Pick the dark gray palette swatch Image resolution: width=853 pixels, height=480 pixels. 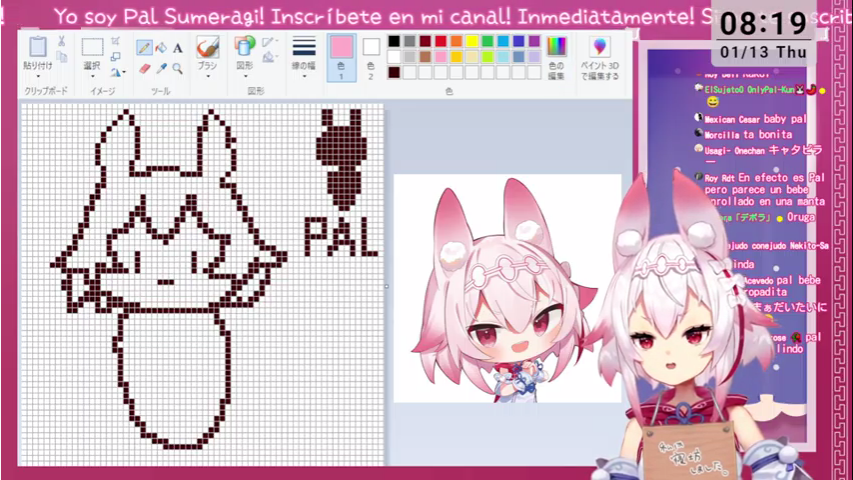[x=410, y=41]
